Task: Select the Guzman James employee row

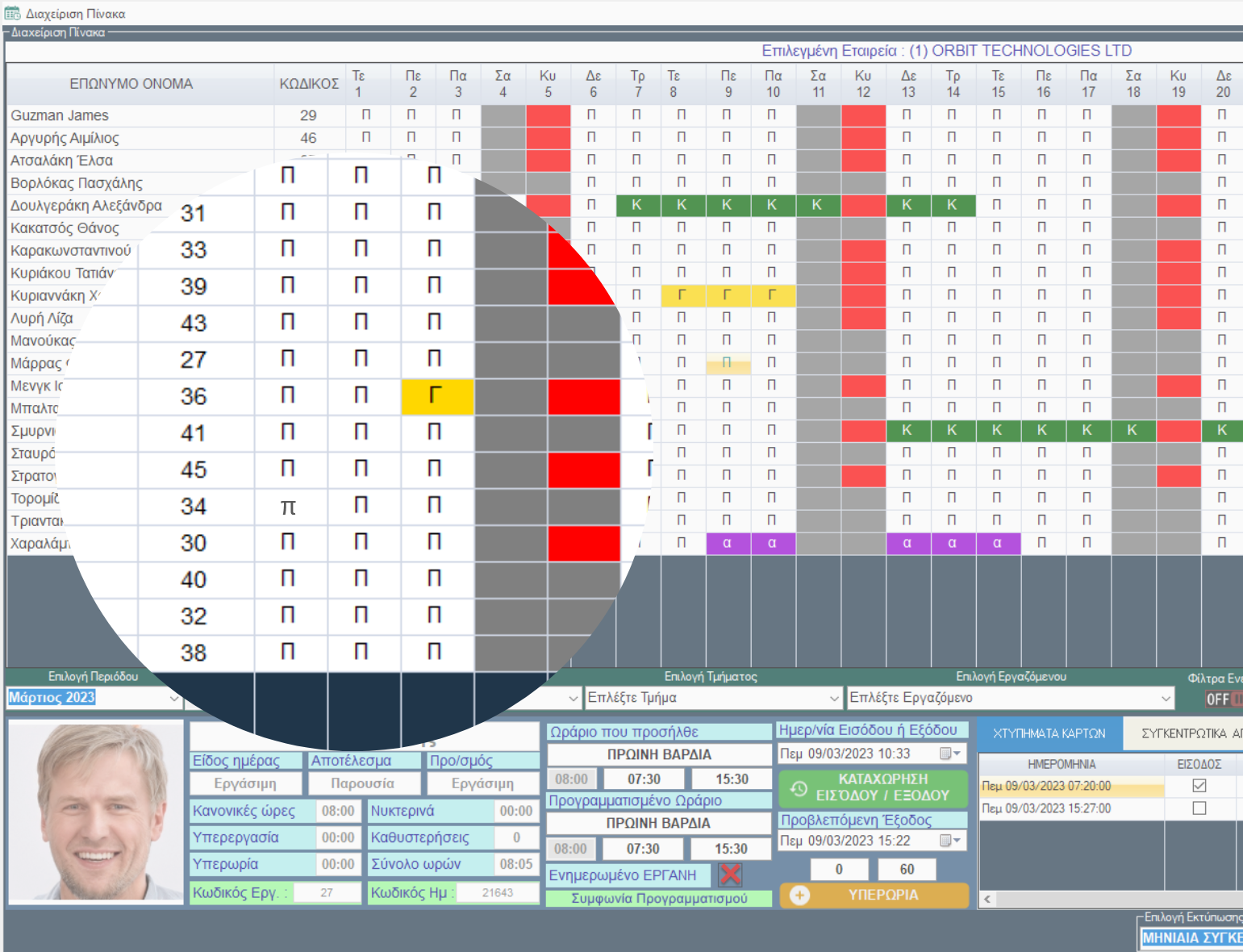Action: [60, 115]
